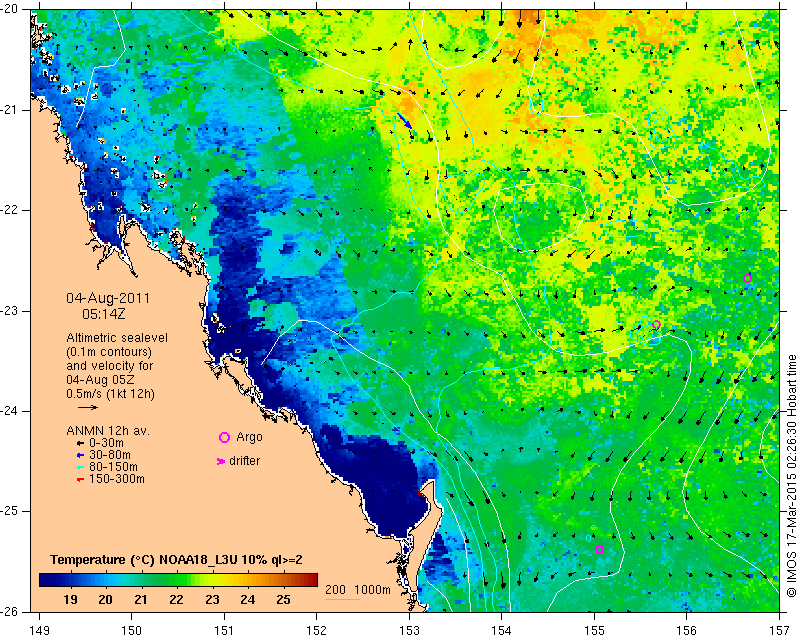The width and height of the screenshot is (800, 640).
Task: Click the longitude axis label 153
Action: click(410, 631)
